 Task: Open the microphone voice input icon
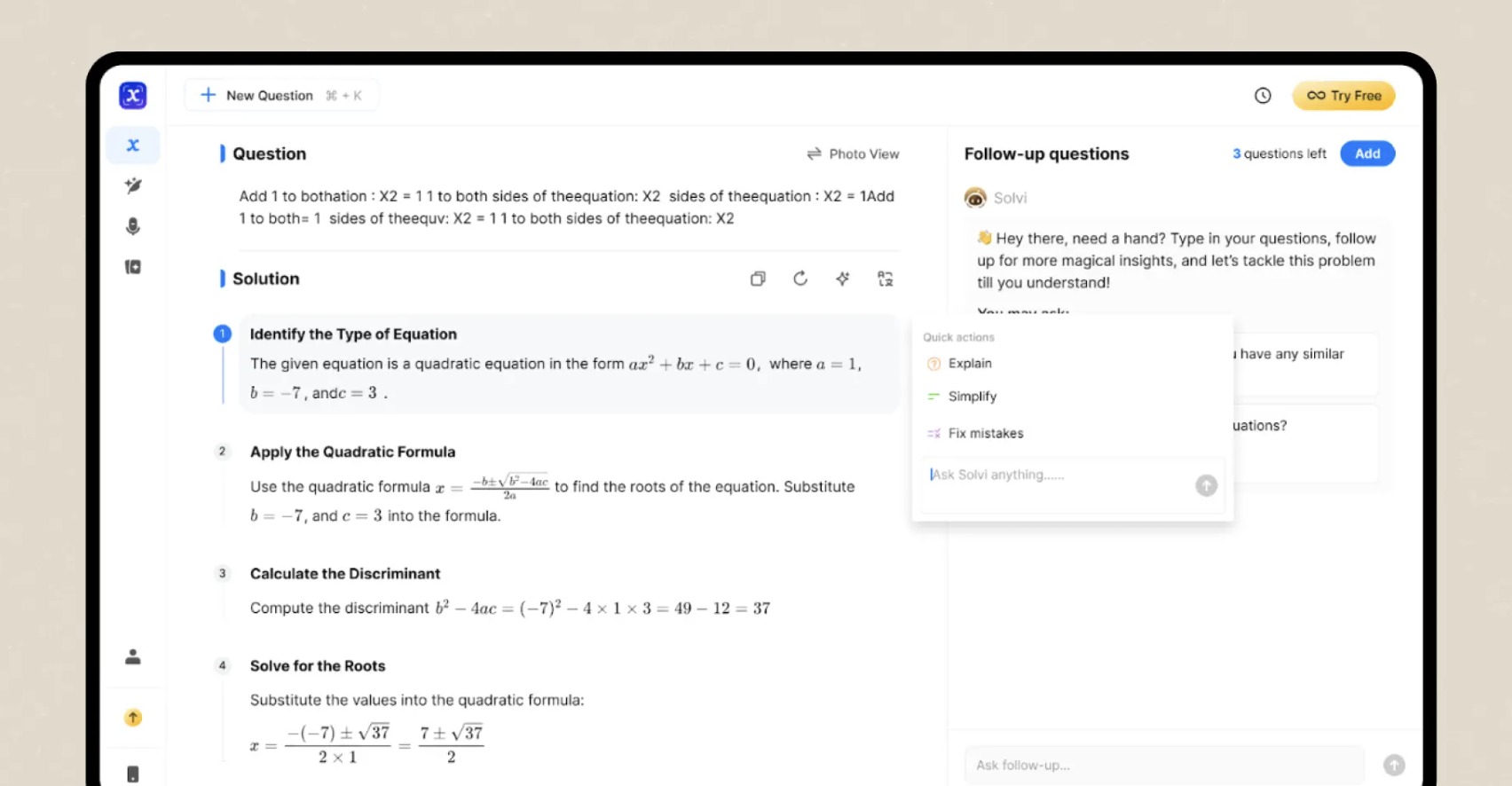point(133,226)
